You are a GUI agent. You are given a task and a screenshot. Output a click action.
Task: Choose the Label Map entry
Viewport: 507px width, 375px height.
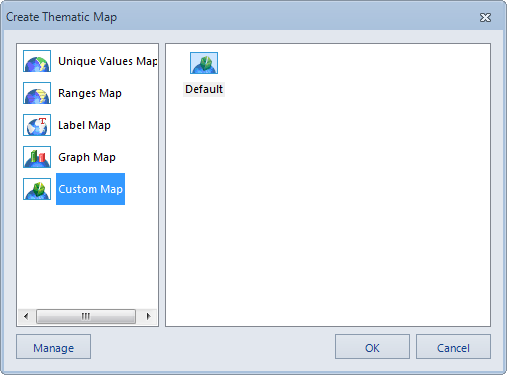tap(84, 125)
